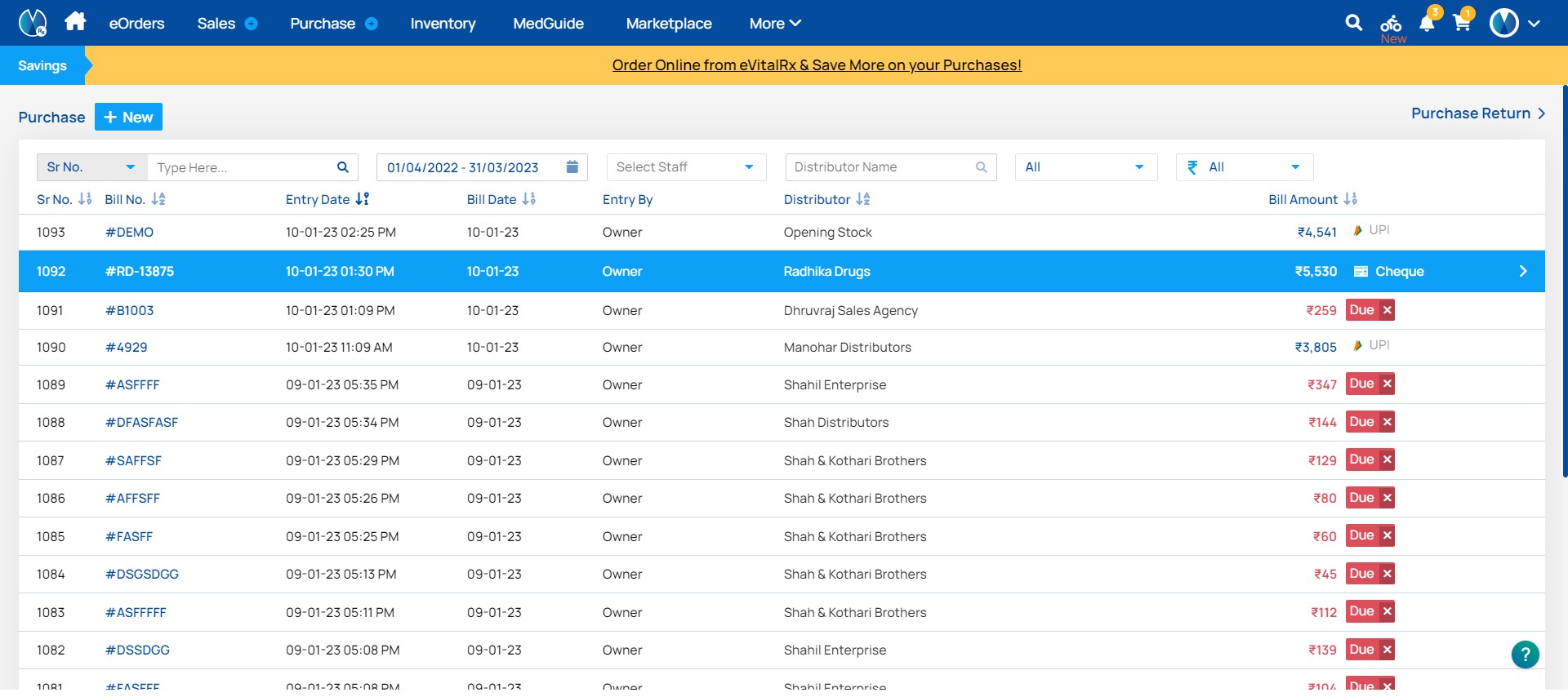This screenshot has width=1568, height=697.
Task: Click the plus icon next to Purchase menu
Action: point(372,24)
